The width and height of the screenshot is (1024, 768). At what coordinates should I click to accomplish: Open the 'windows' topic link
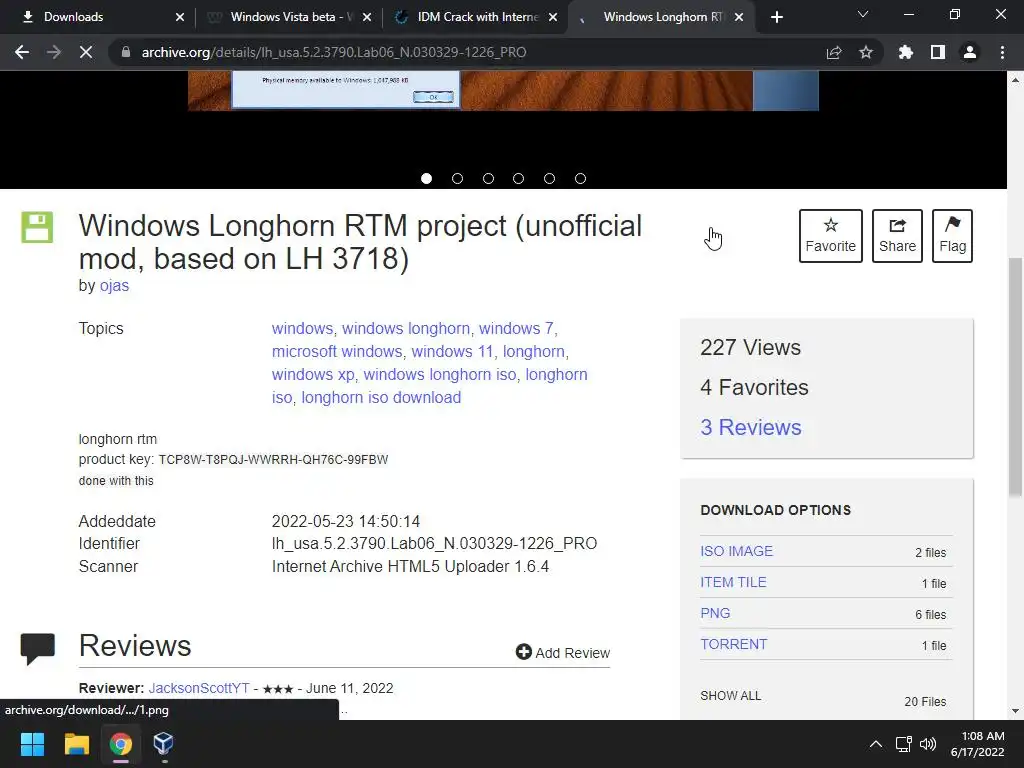[x=302, y=328]
